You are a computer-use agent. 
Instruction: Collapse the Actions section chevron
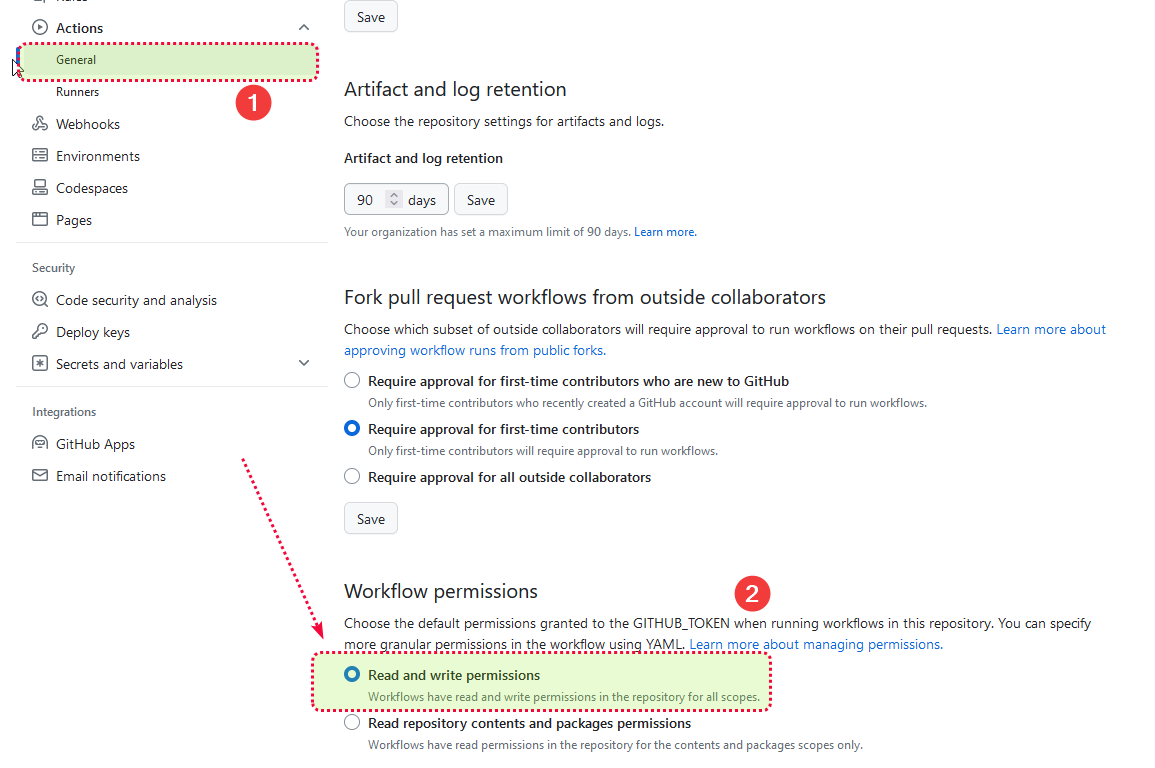coord(304,28)
